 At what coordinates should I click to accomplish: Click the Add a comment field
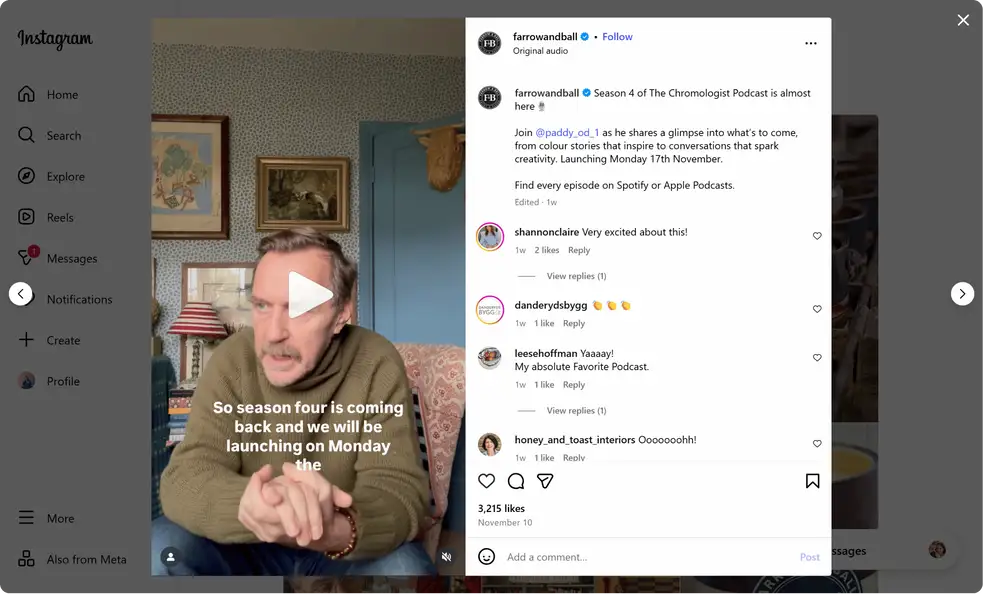click(649, 556)
